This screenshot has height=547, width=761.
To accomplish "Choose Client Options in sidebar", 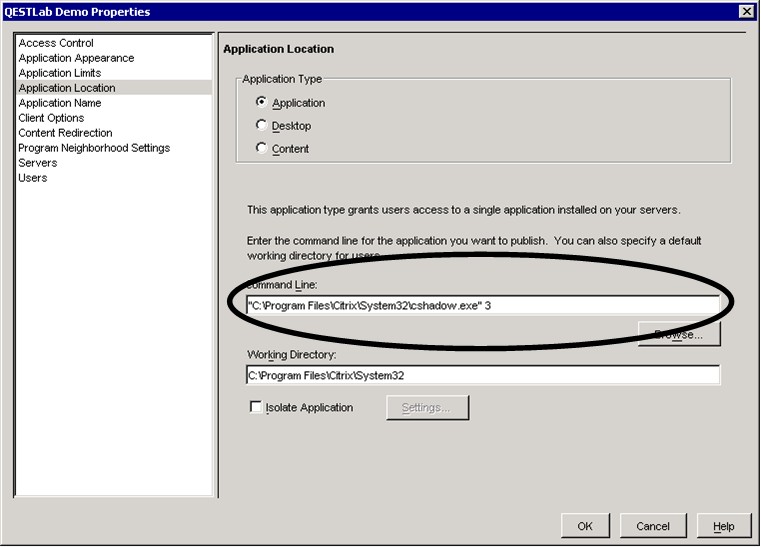I will 51,118.
